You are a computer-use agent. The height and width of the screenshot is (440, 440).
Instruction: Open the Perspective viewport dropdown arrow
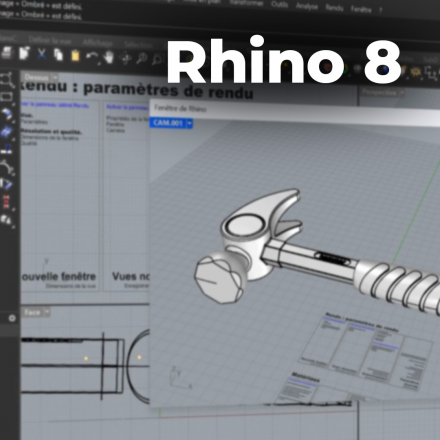[402, 93]
